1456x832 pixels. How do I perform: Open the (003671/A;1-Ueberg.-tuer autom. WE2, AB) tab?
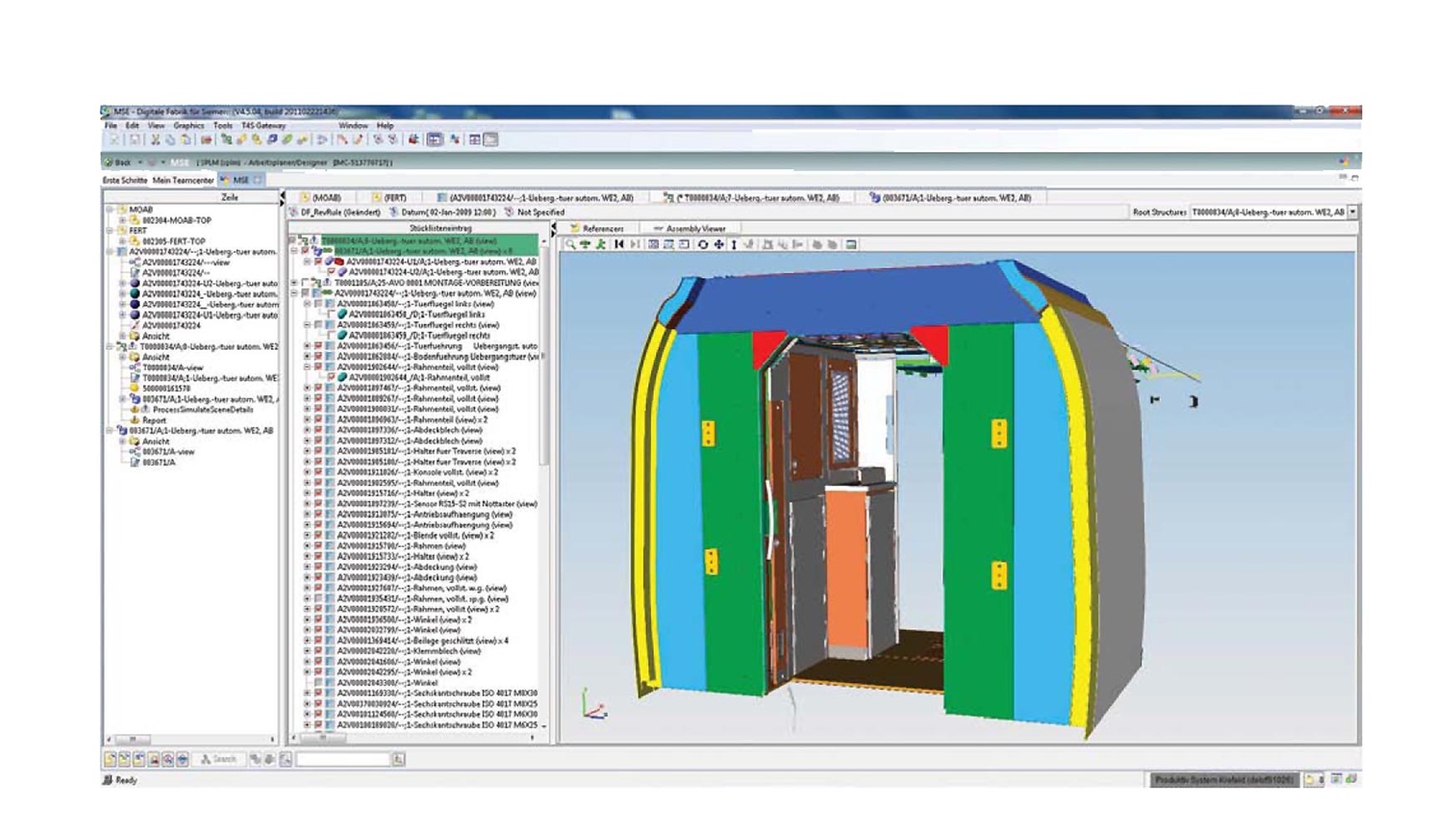[x=950, y=198]
